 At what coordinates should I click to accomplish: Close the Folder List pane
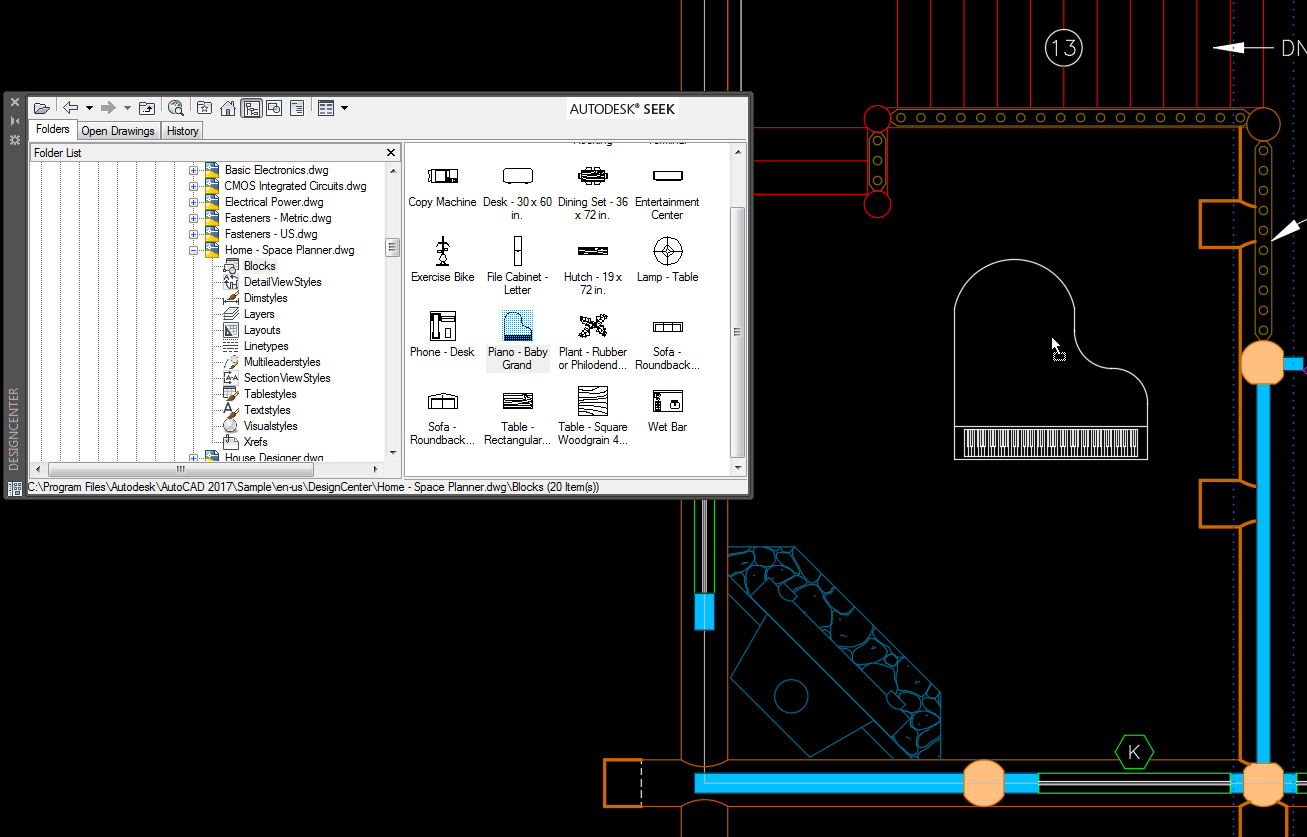tap(391, 153)
